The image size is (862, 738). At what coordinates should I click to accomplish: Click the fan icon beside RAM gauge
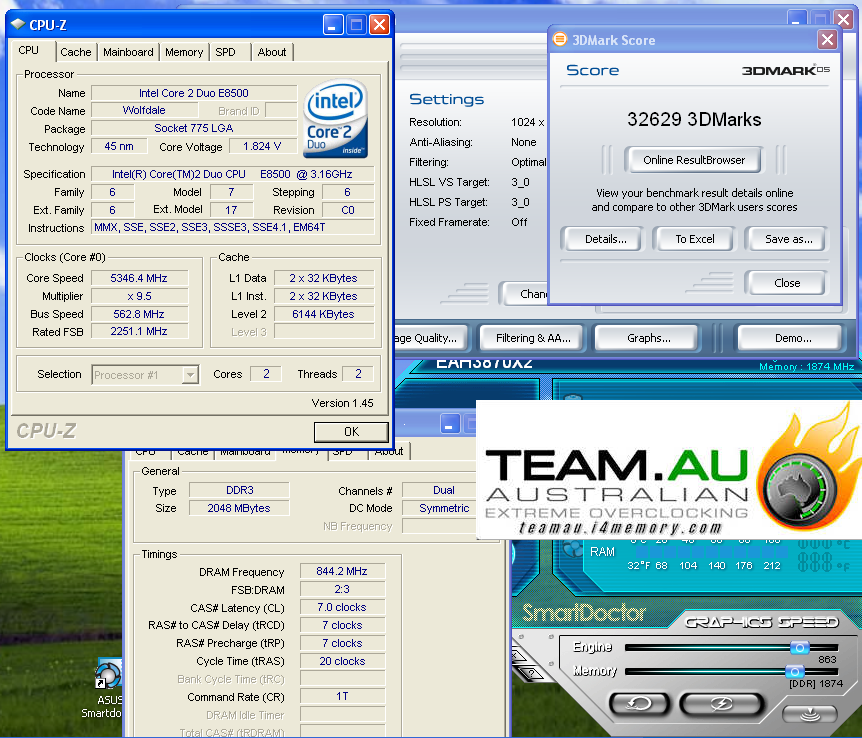573,549
